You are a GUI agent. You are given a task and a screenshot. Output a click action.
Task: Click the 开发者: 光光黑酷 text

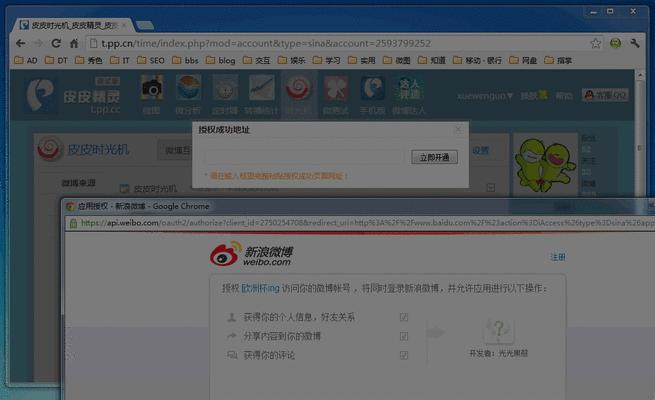click(498, 353)
